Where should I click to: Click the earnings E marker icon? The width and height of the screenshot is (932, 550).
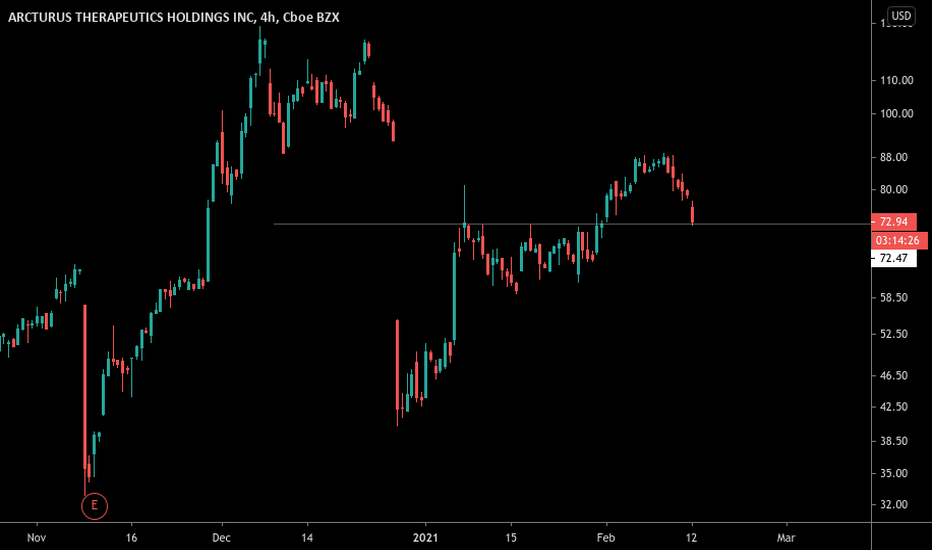coord(94,506)
